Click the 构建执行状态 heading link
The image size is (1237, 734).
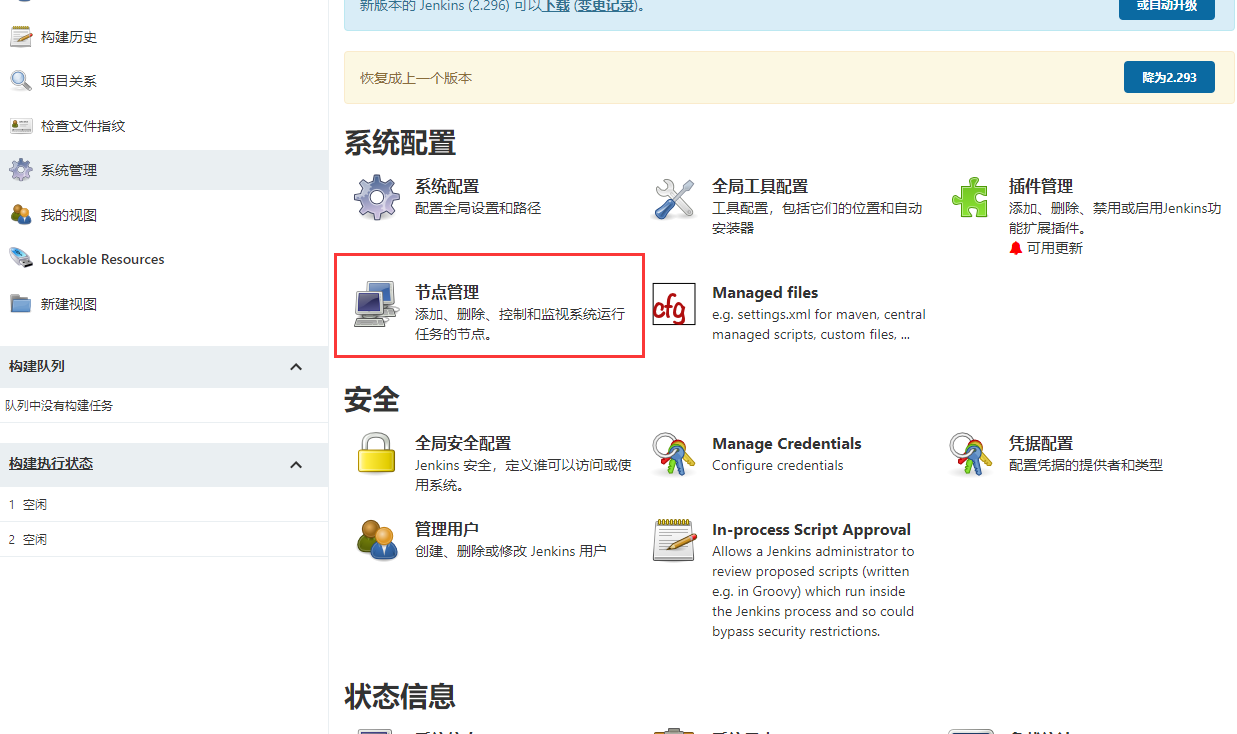pyautogui.click(x=51, y=464)
